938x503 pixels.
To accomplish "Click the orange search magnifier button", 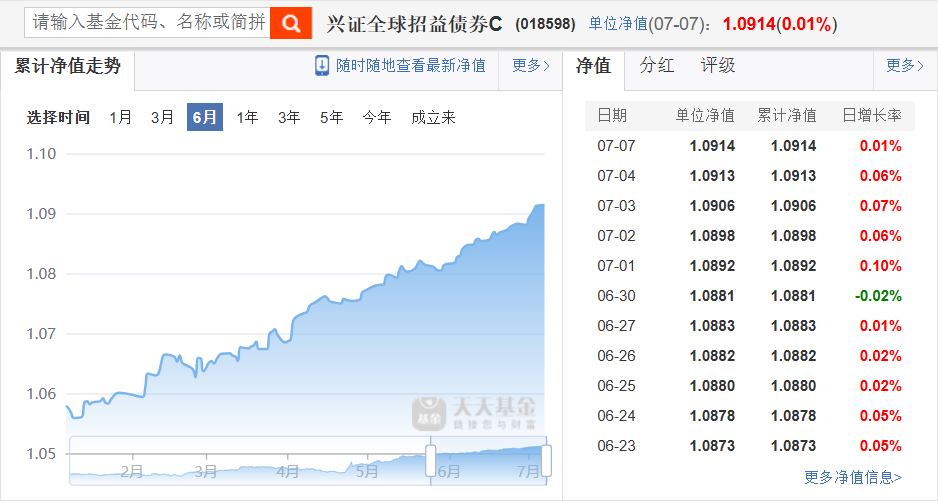I will (291, 23).
